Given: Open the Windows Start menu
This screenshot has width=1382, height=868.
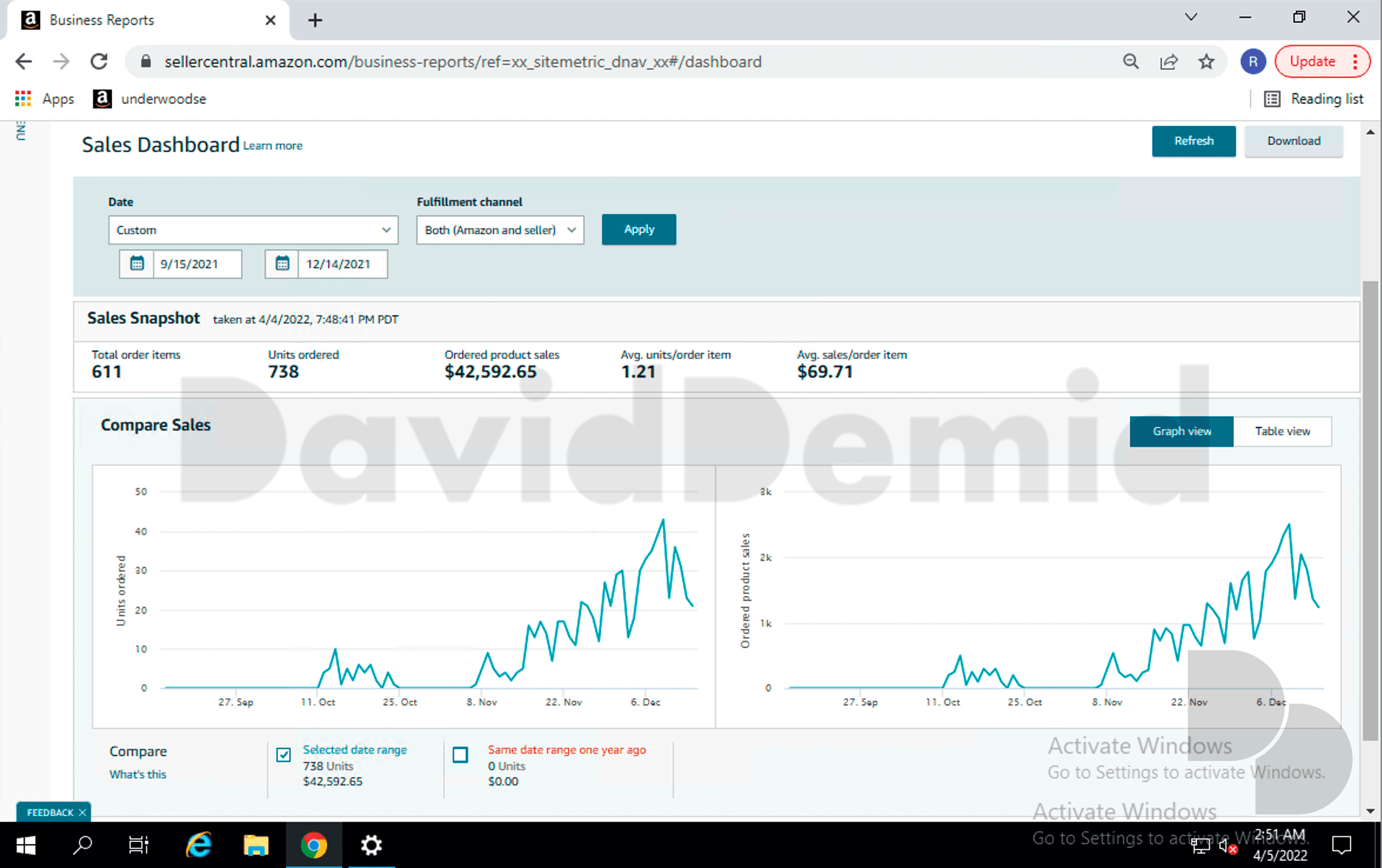Looking at the screenshot, I should (x=25, y=846).
